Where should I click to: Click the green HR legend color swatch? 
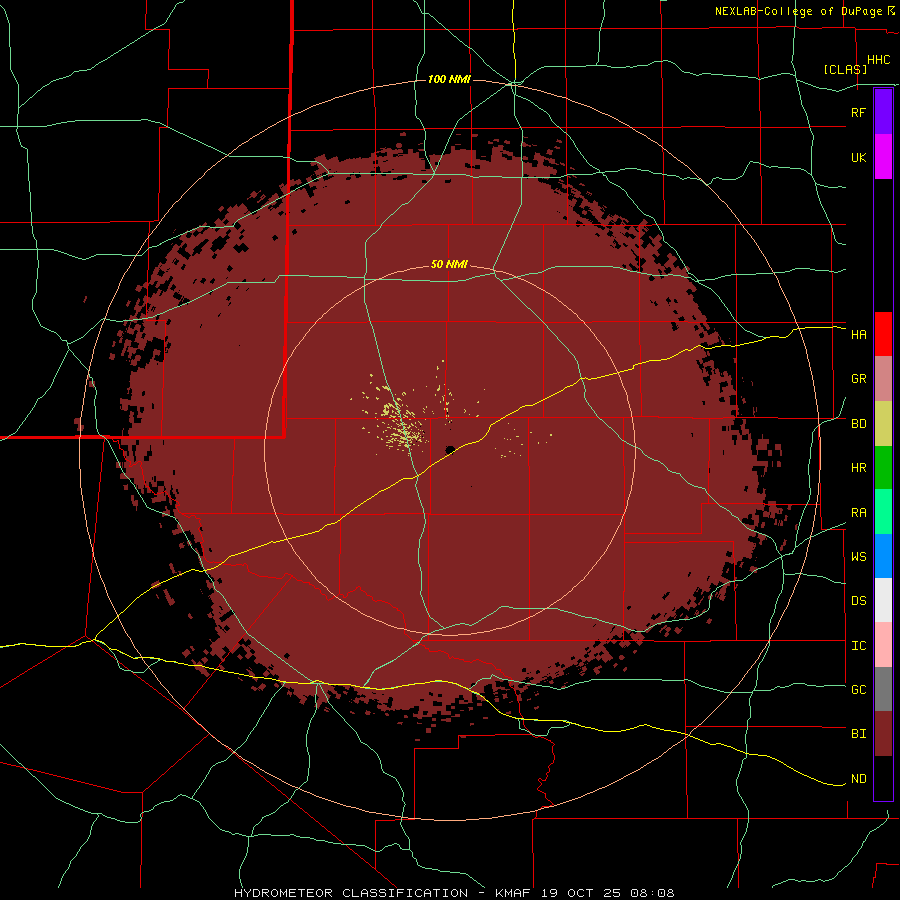[883, 468]
